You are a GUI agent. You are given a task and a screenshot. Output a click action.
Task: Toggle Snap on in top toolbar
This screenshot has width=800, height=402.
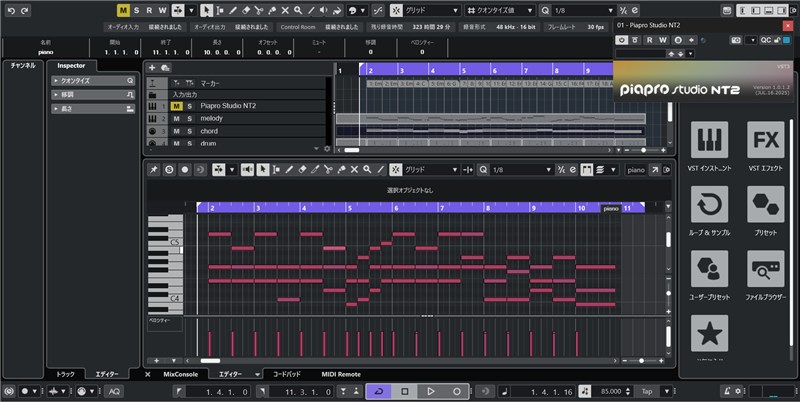(x=396, y=10)
